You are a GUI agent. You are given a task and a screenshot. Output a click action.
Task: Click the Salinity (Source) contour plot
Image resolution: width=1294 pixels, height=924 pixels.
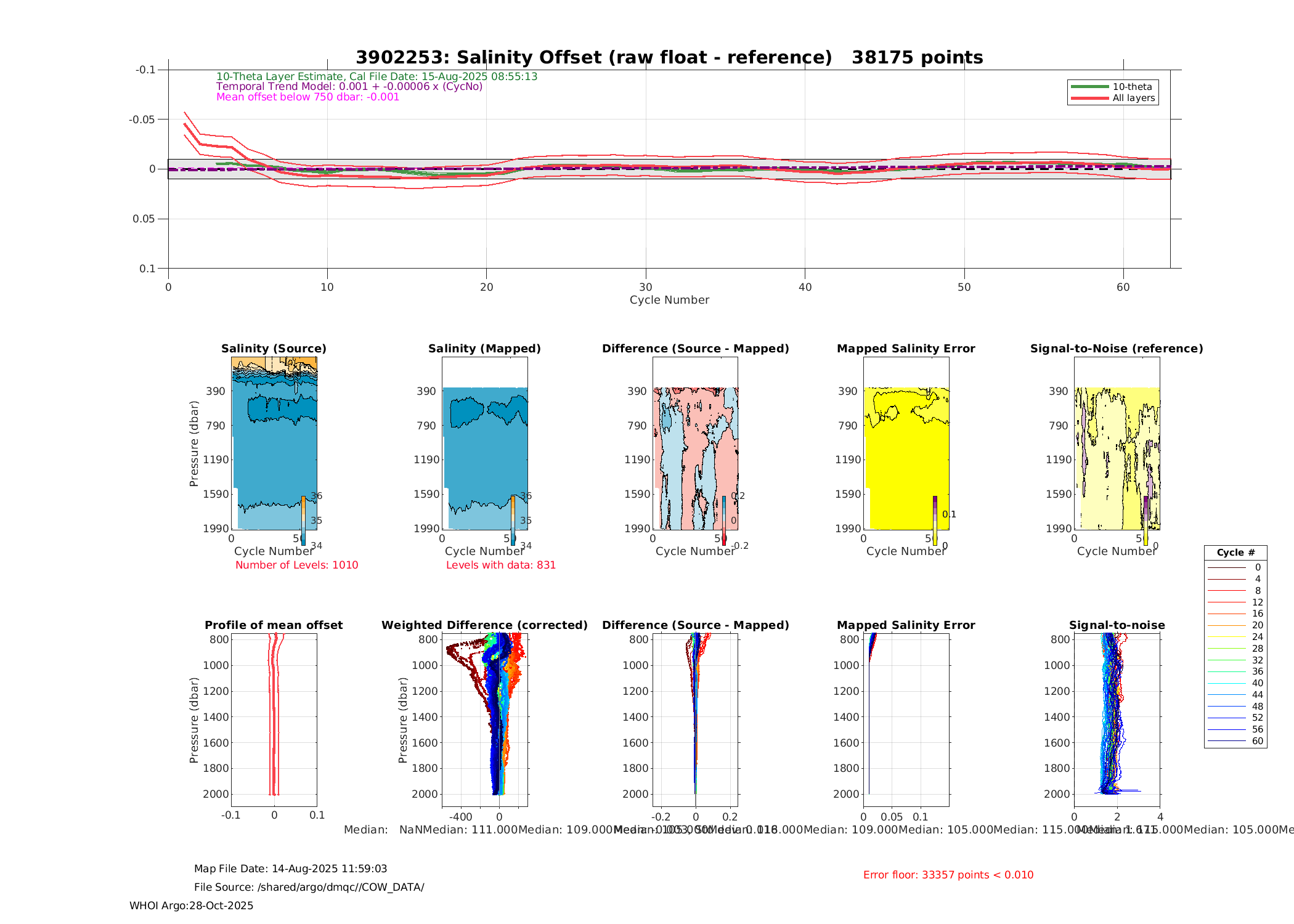(274, 444)
